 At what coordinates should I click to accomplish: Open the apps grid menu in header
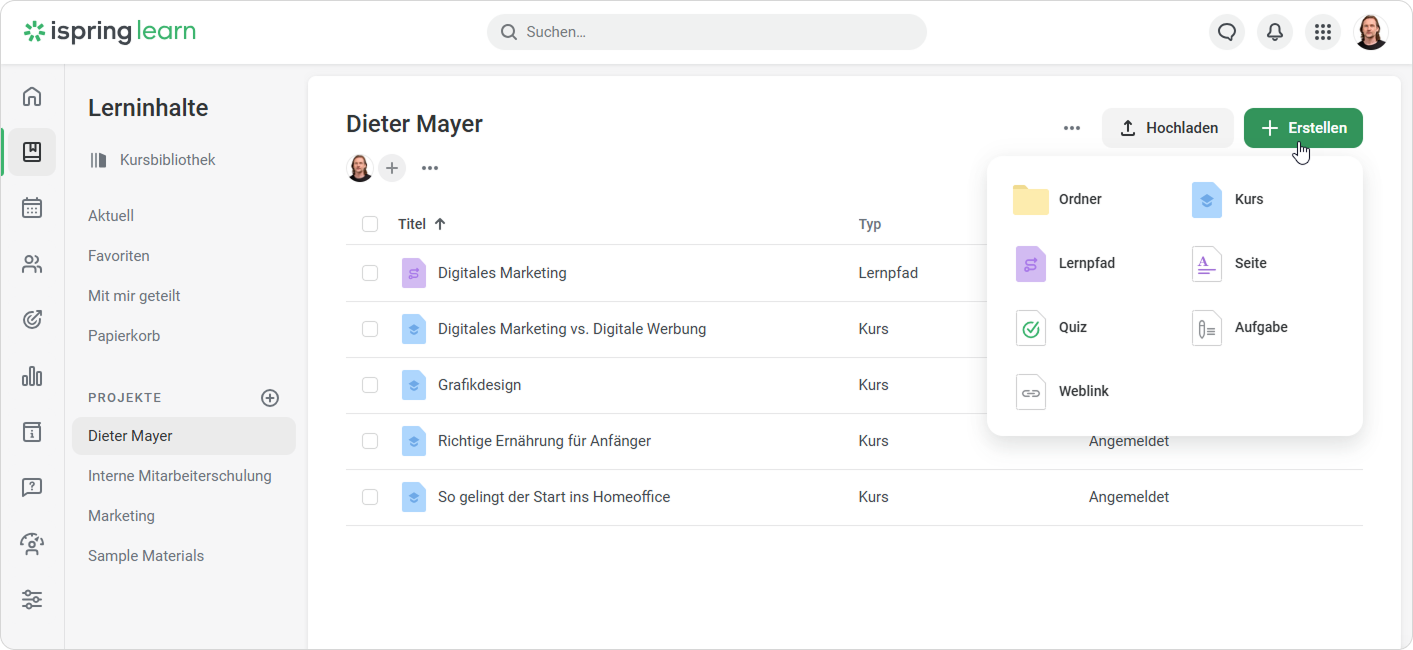click(1323, 32)
